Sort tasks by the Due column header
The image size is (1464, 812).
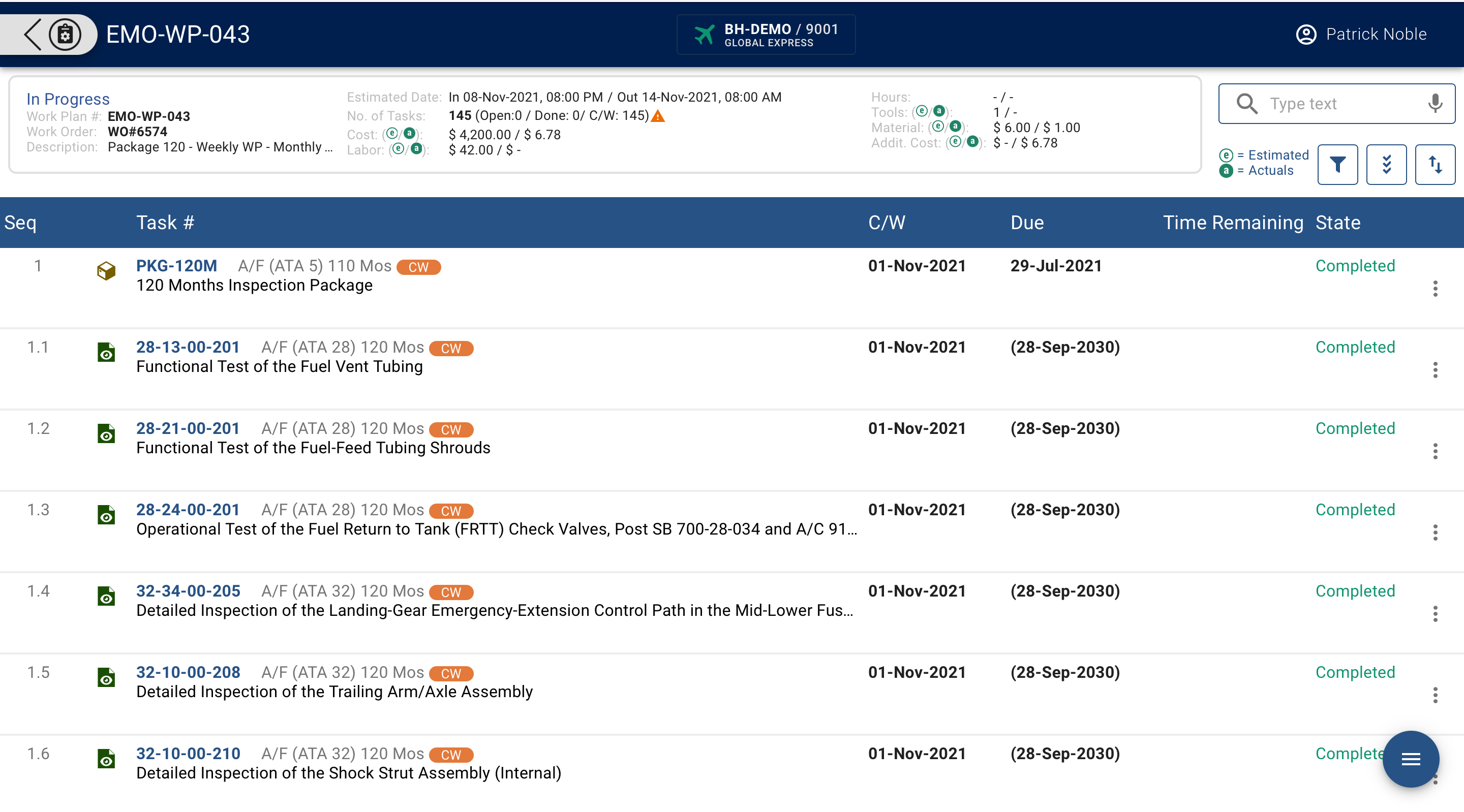[x=1027, y=222]
